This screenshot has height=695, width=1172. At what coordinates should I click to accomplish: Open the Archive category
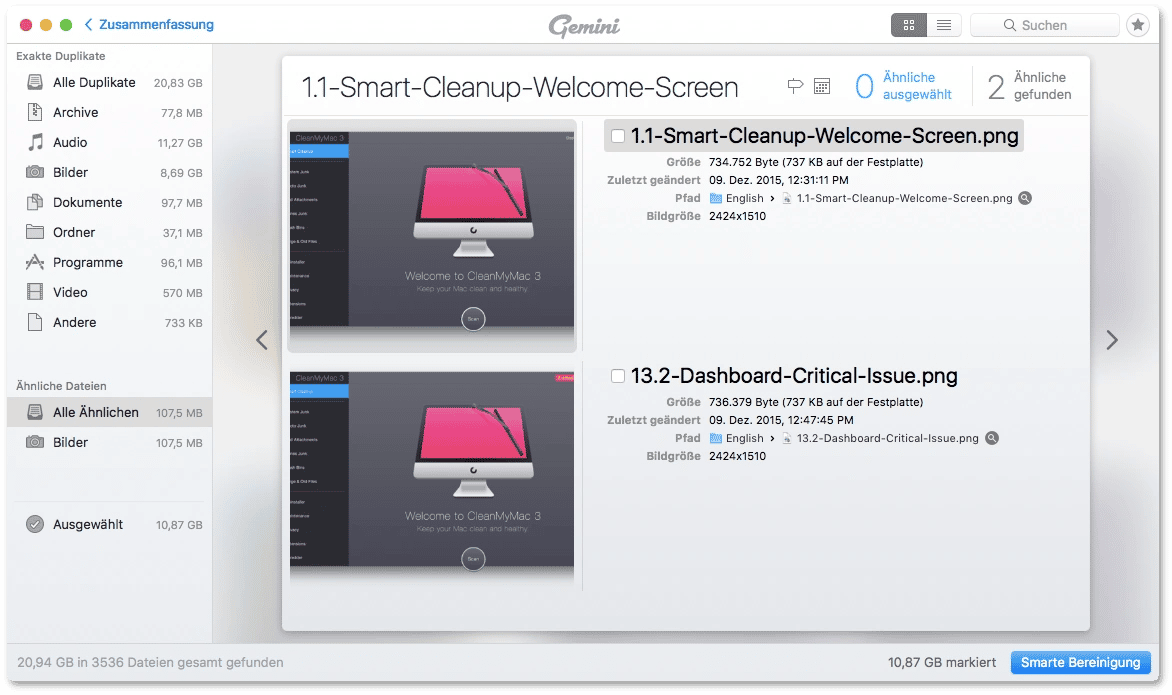pos(109,113)
